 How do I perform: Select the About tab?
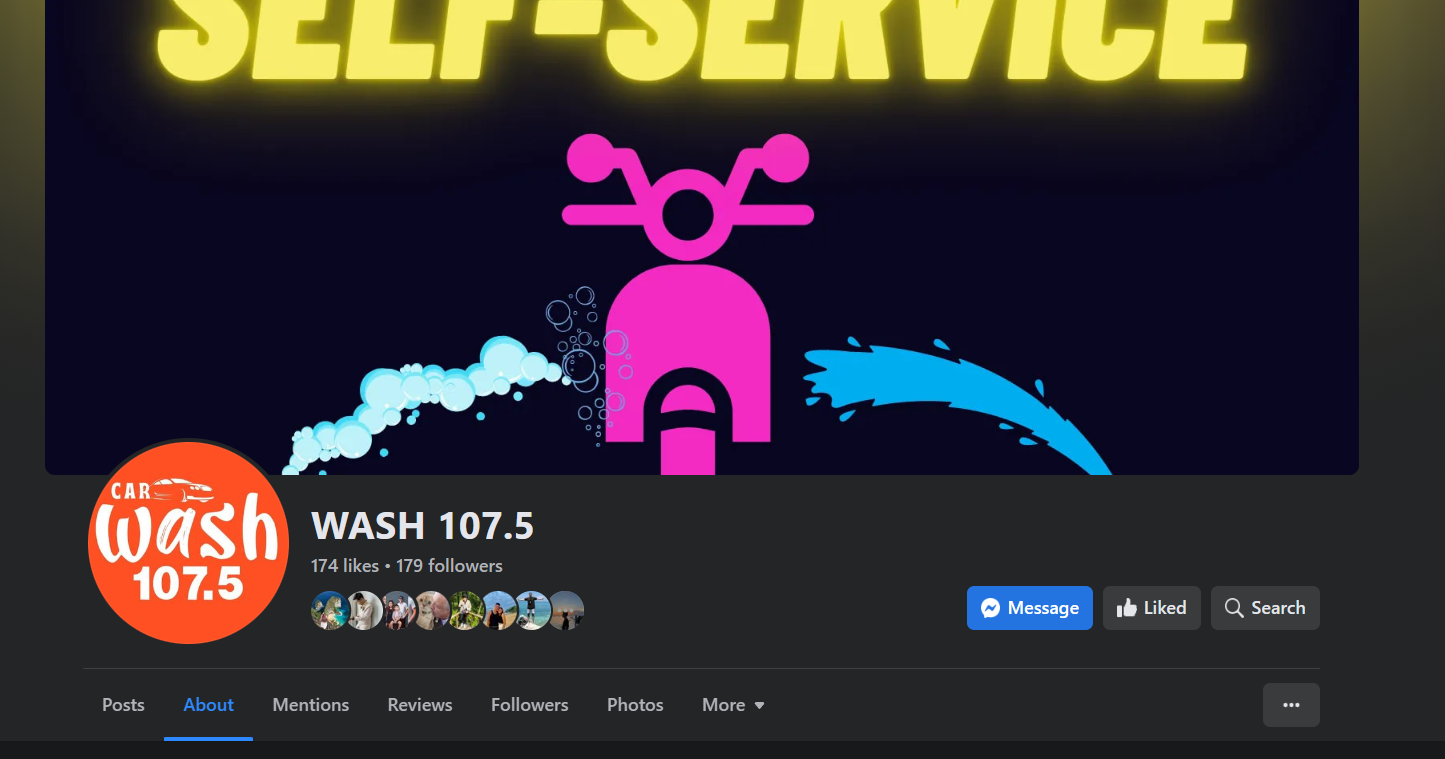pyautogui.click(x=208, y=705)
